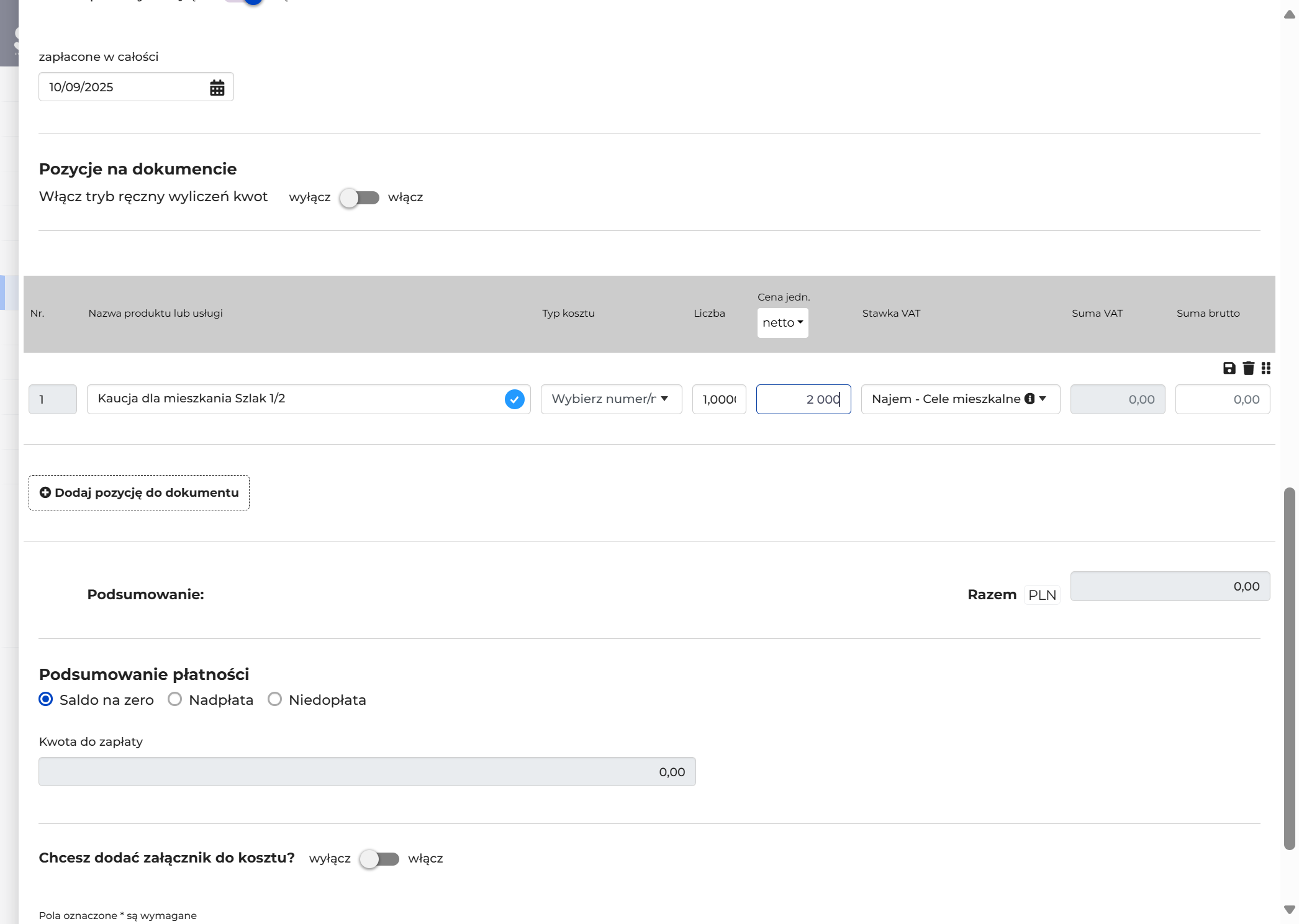The width and height of the screenshot is (1299, 924).
Task: Open the netto price type dropdown
Action: (782, 323)
